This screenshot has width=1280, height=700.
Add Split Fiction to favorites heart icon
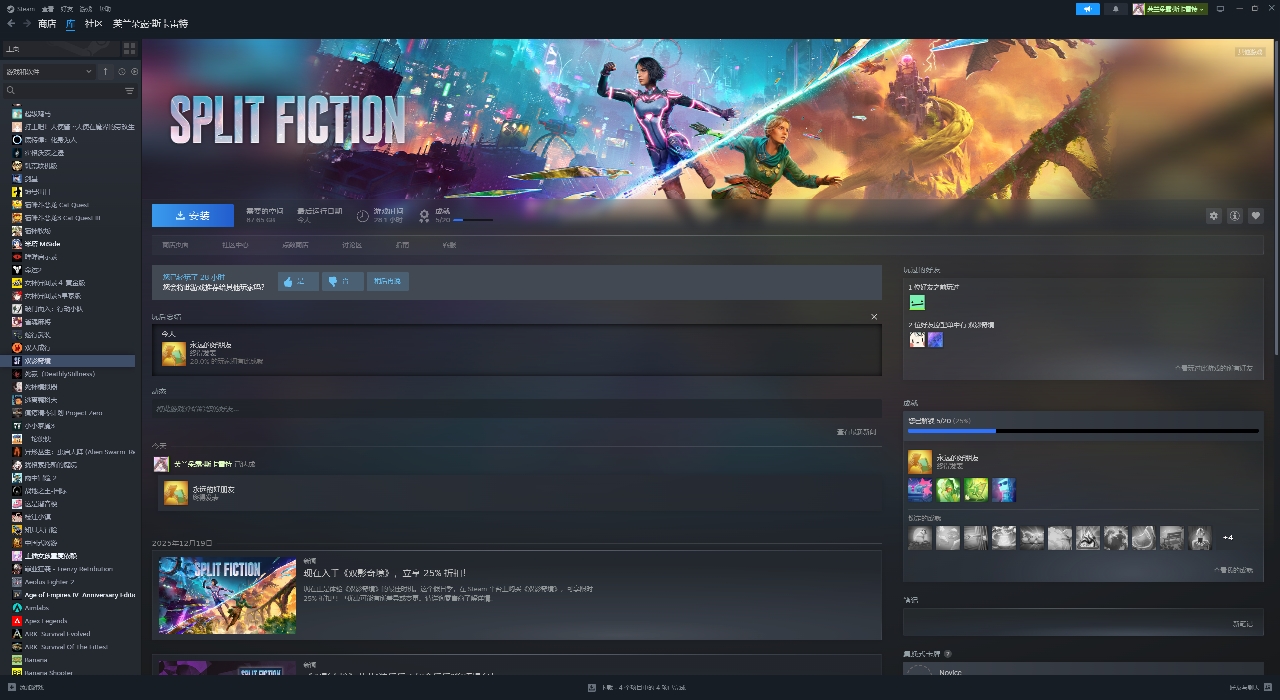coord(1256,215)
